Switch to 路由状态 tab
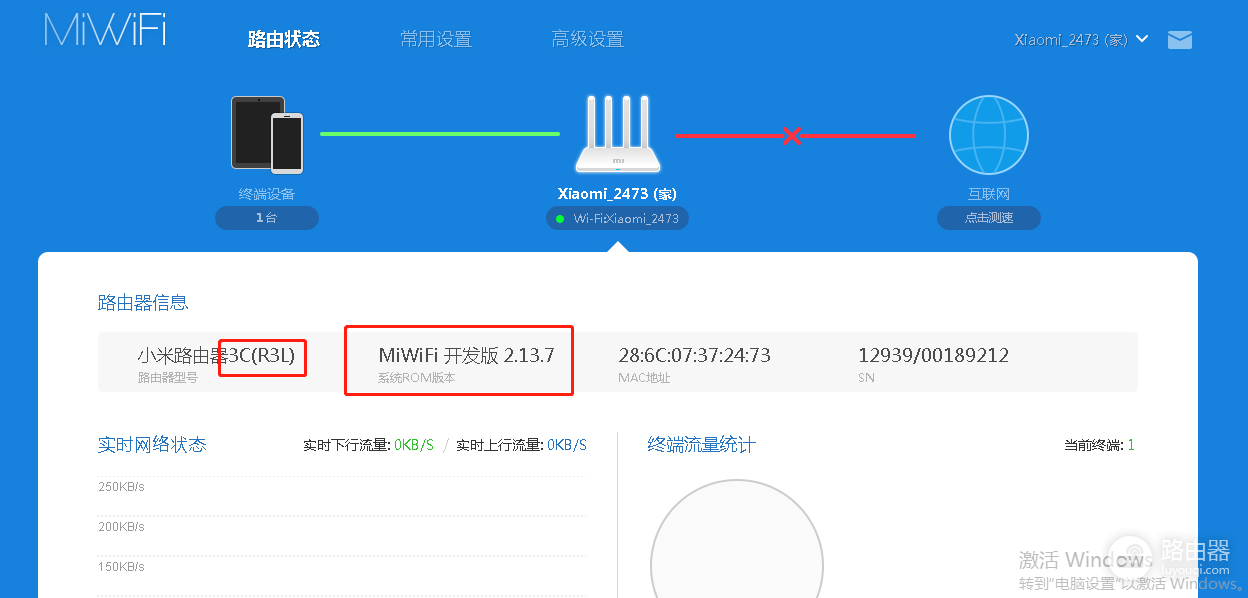The width and height of the screenshot is (1248, 598). [284, 40]
